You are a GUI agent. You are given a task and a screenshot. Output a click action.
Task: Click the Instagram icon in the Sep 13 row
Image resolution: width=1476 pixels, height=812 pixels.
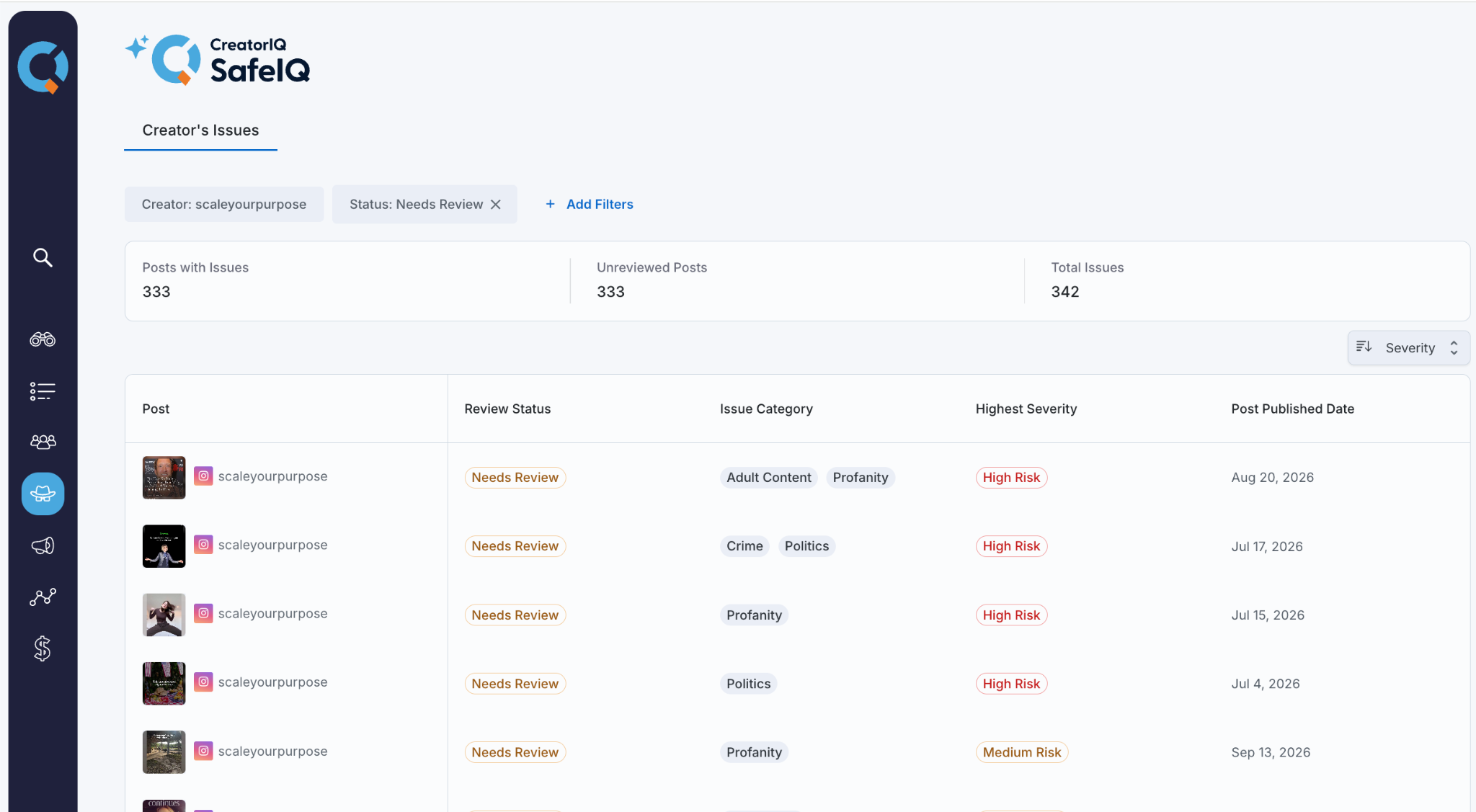[203, 751]
